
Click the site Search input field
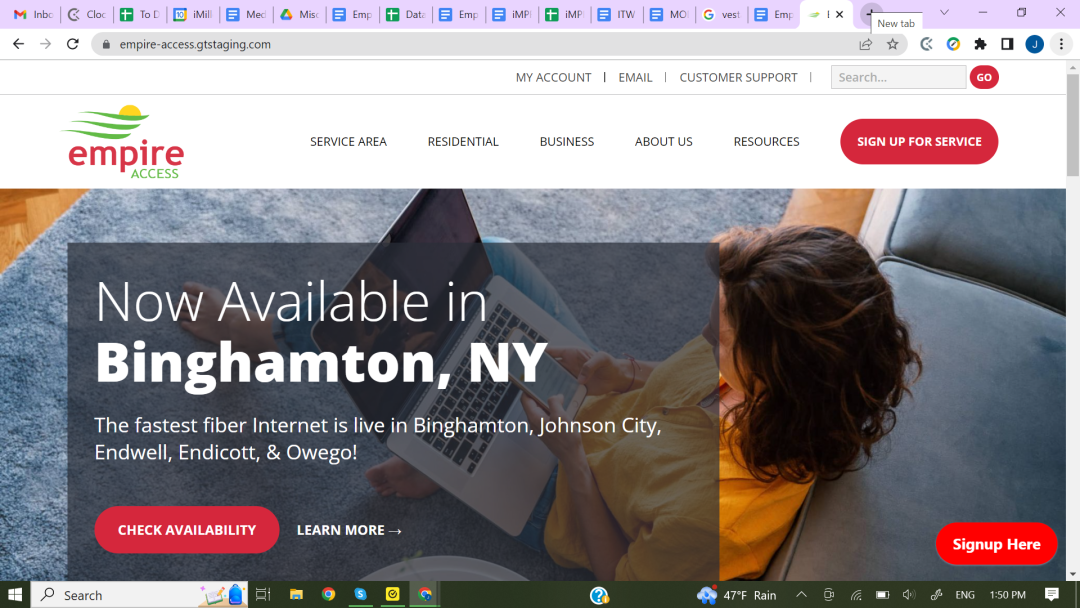(x=897, y=77)
